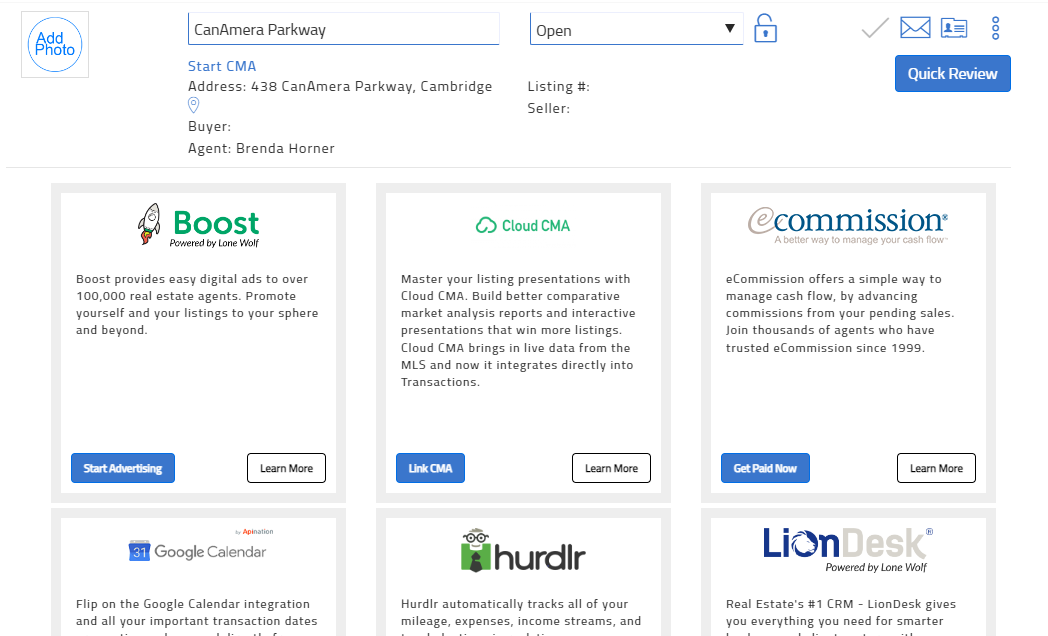This screenshot has height=636, width=1048.
Task: Click the Add Photo circle
Action: point(55,44)
